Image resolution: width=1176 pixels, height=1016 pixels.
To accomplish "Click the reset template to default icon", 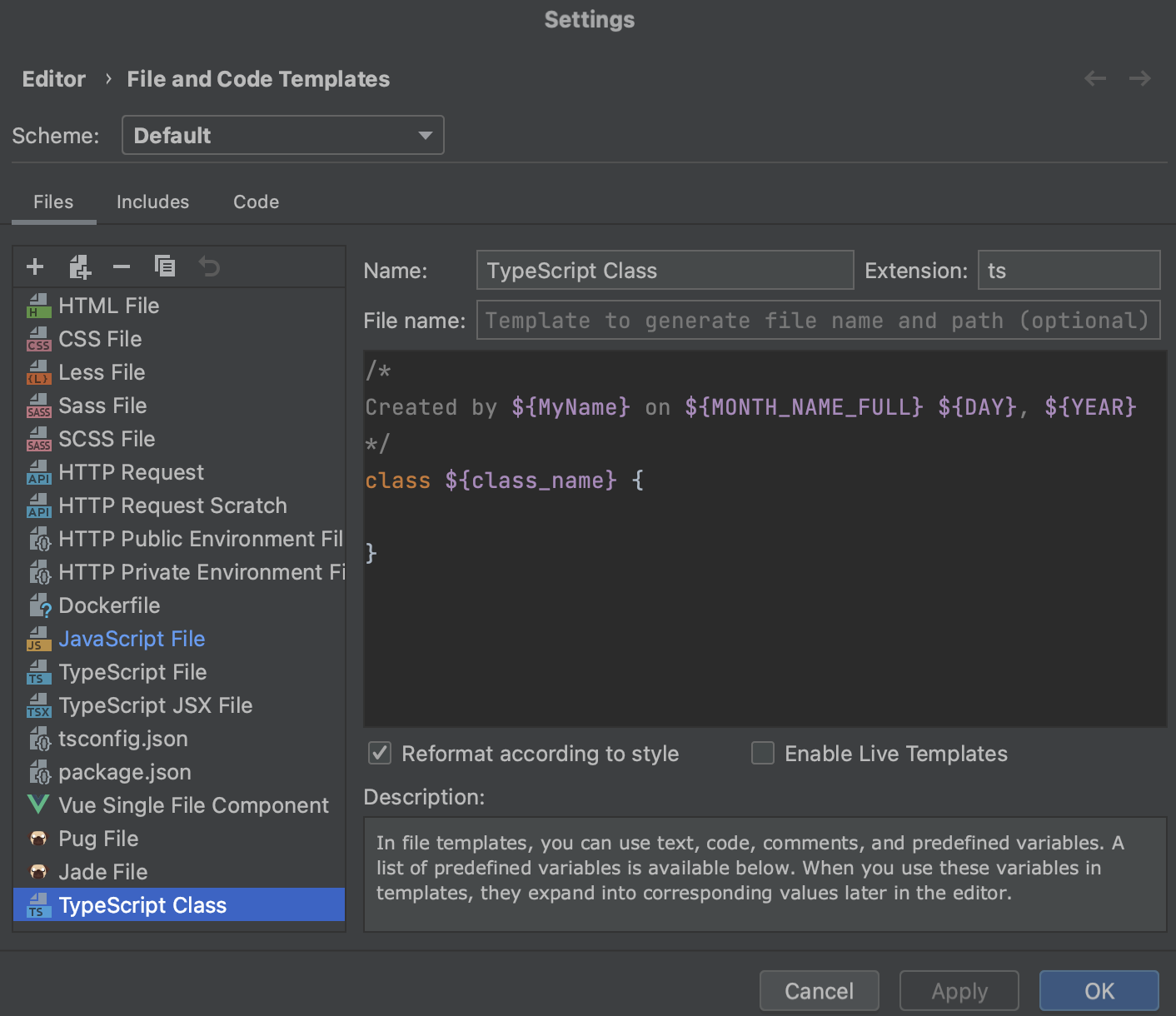I will click(x=208, y=266).
